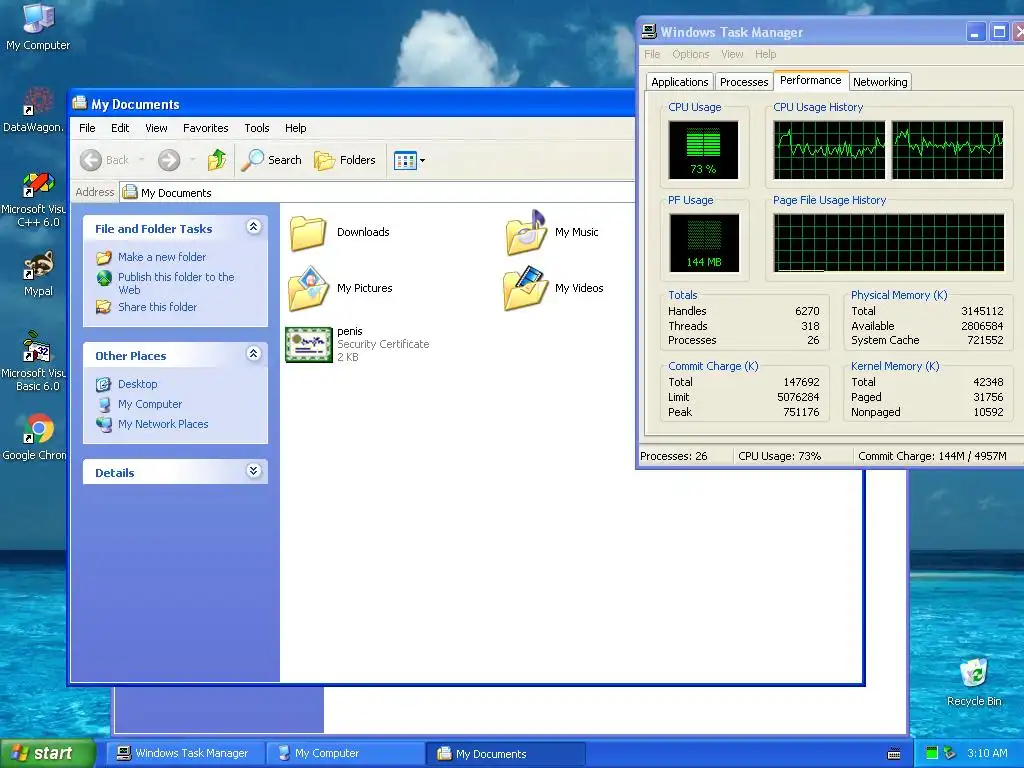The image size is (1024, 768).
Task: Click the CPU Usage 73% meter
Action: [703, 150]
